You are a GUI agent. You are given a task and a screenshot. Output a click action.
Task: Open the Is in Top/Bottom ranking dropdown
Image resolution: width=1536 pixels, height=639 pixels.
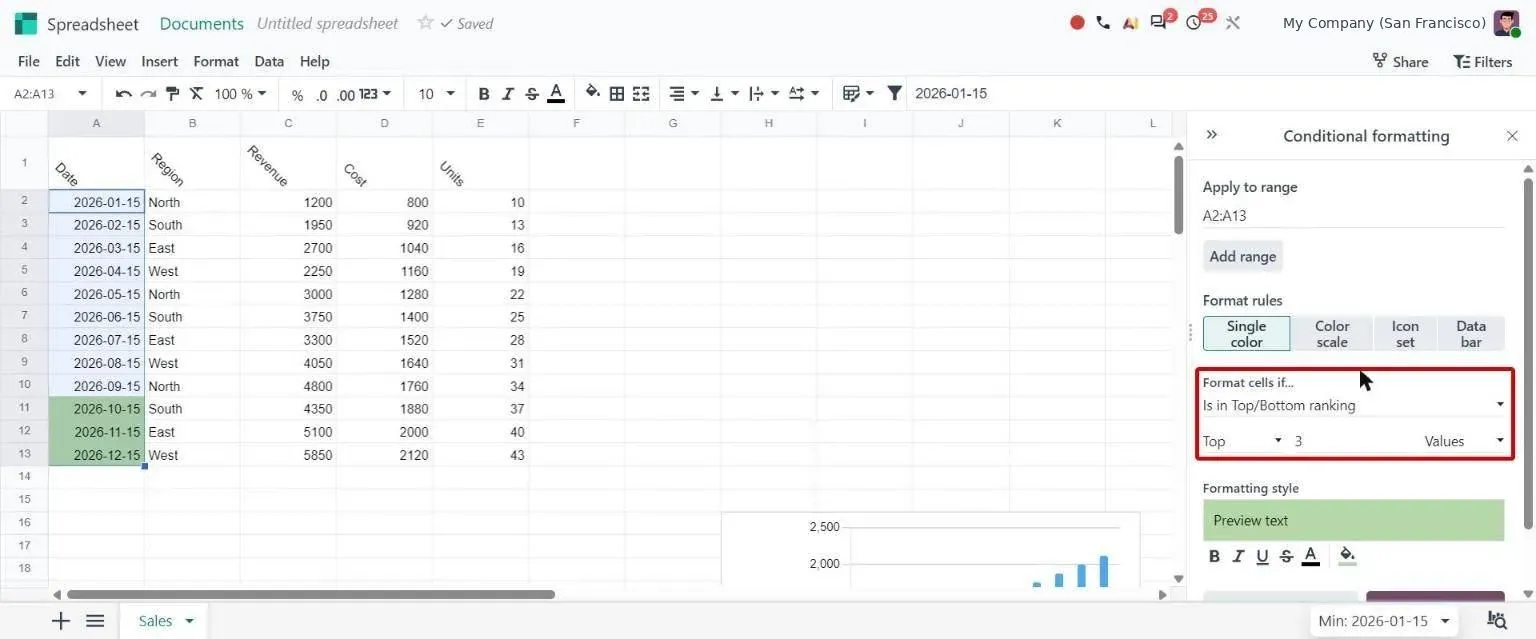coord(1354,405)
